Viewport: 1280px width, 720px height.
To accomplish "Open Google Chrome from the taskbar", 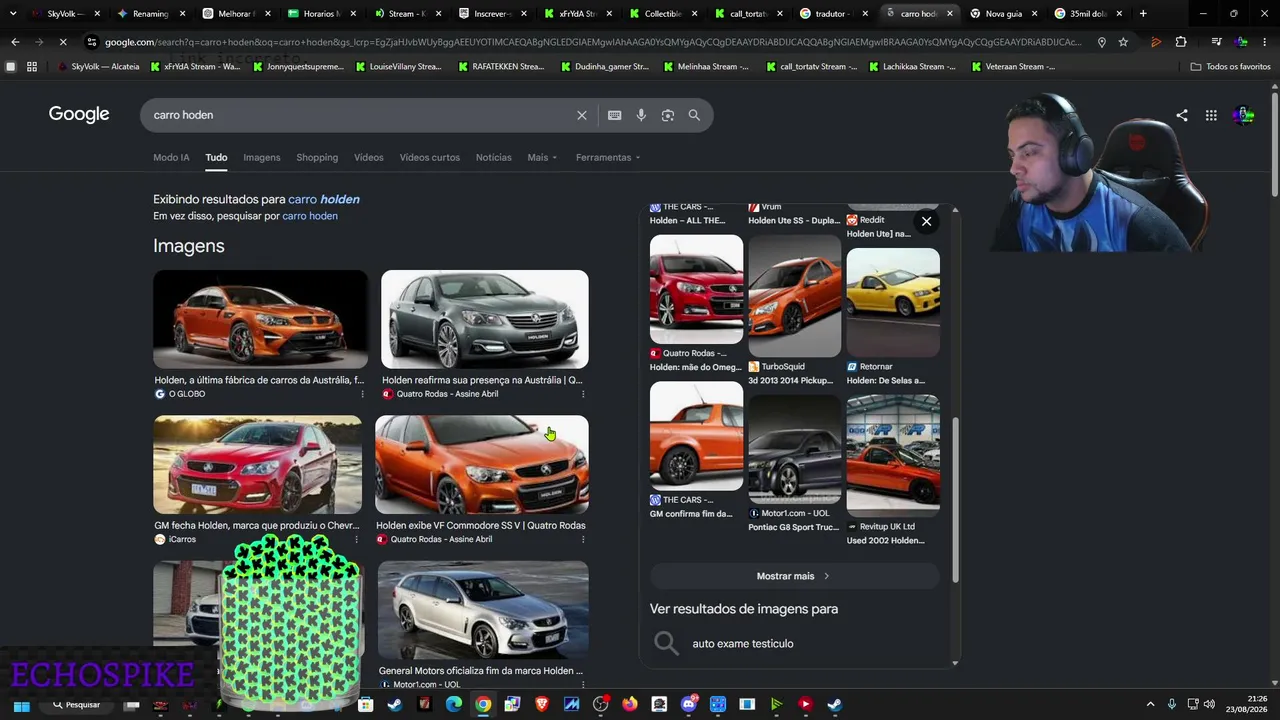I will coord(483,705).
